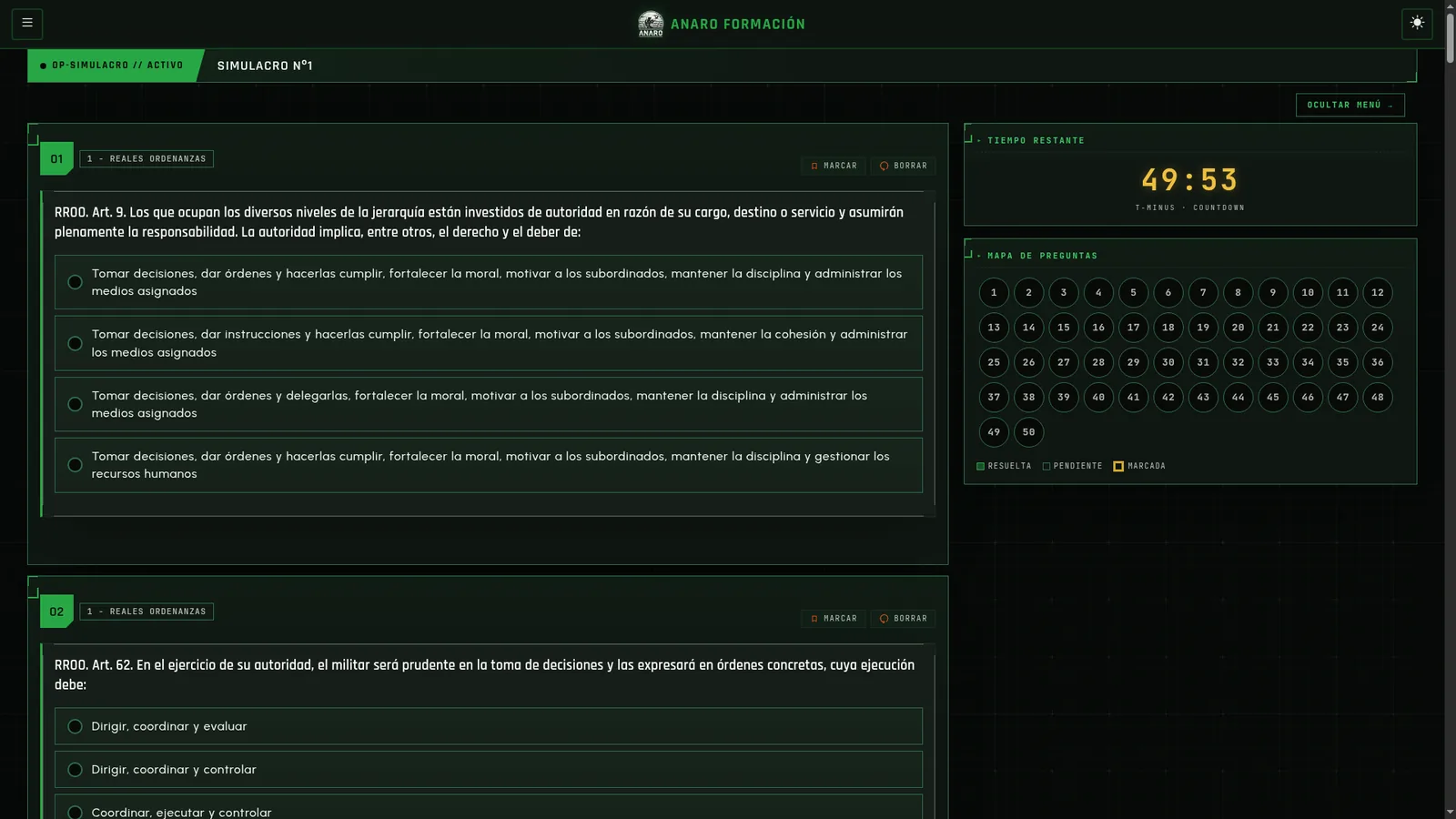The height and width of the screenshot is (819, 1456).
Task: Choose 'Dirigir, coordinar y evaluar'
Action: point(489,726)
